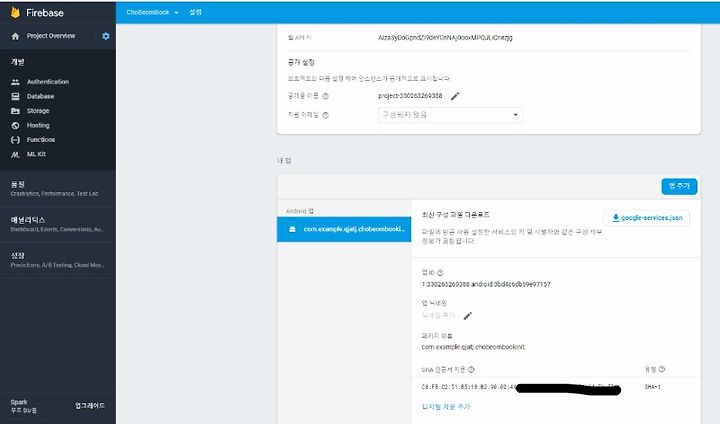
Task: Open Functions section
Action: [41, 140]
